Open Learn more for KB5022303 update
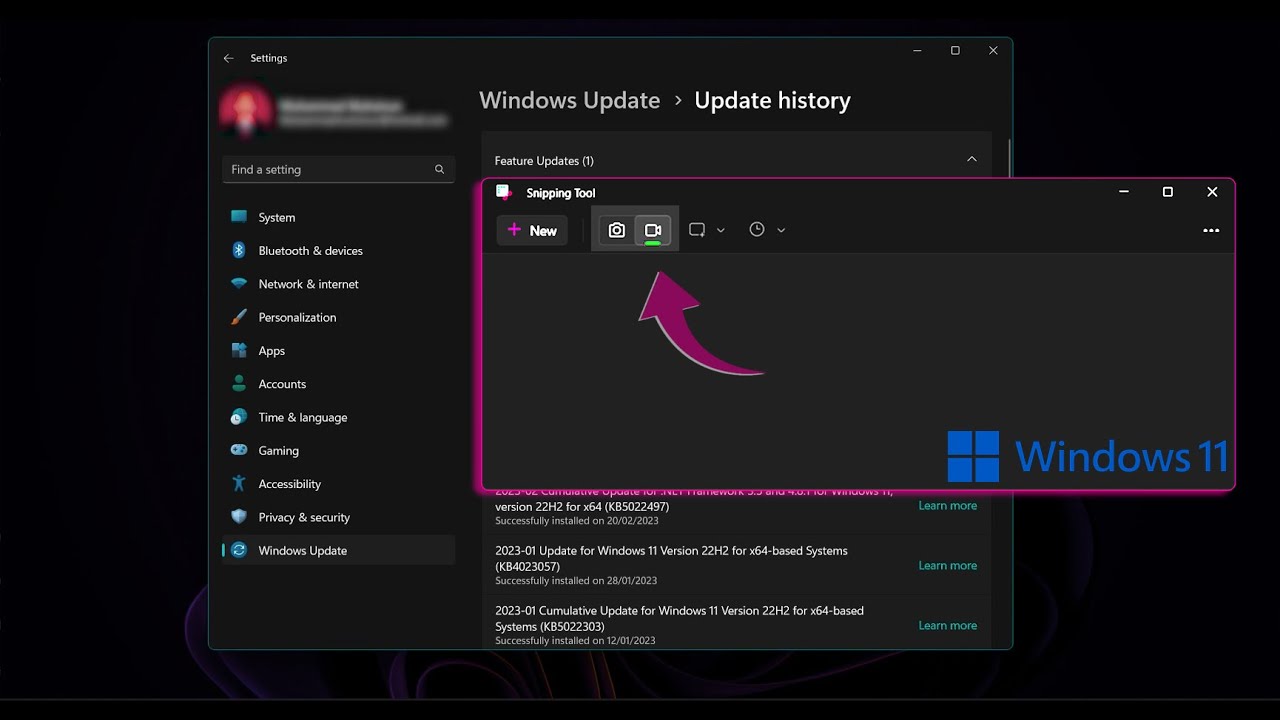The height and width of the screenshot is (720, 1280). pos(948,625)
